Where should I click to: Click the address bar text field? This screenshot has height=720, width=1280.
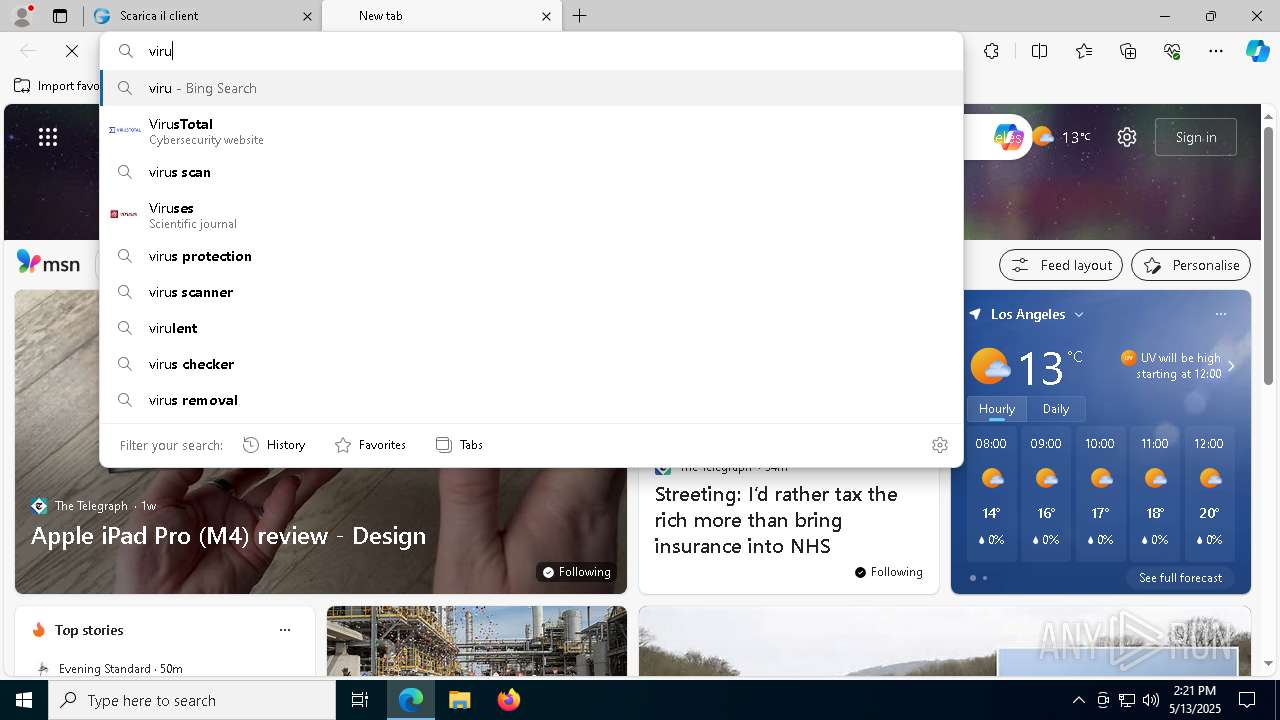[531, 51]
